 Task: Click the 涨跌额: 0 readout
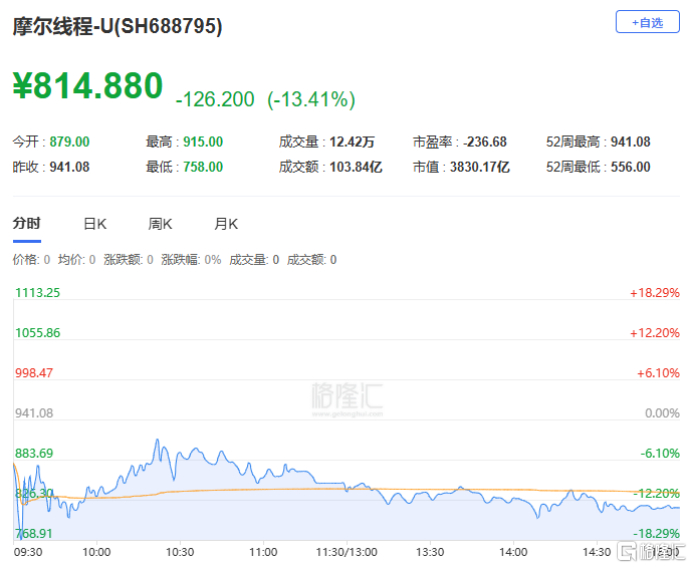coord(128,260)
